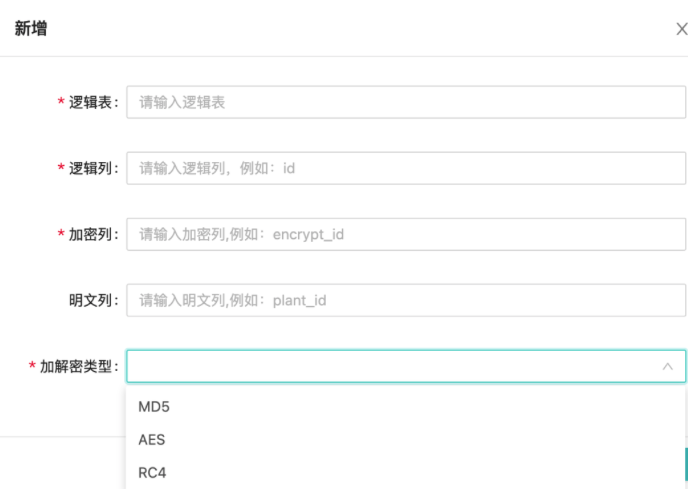This screenshot has height=495, width=688.
Task: Close the 新增 dialog with the X
Action: tap(681, 29)
